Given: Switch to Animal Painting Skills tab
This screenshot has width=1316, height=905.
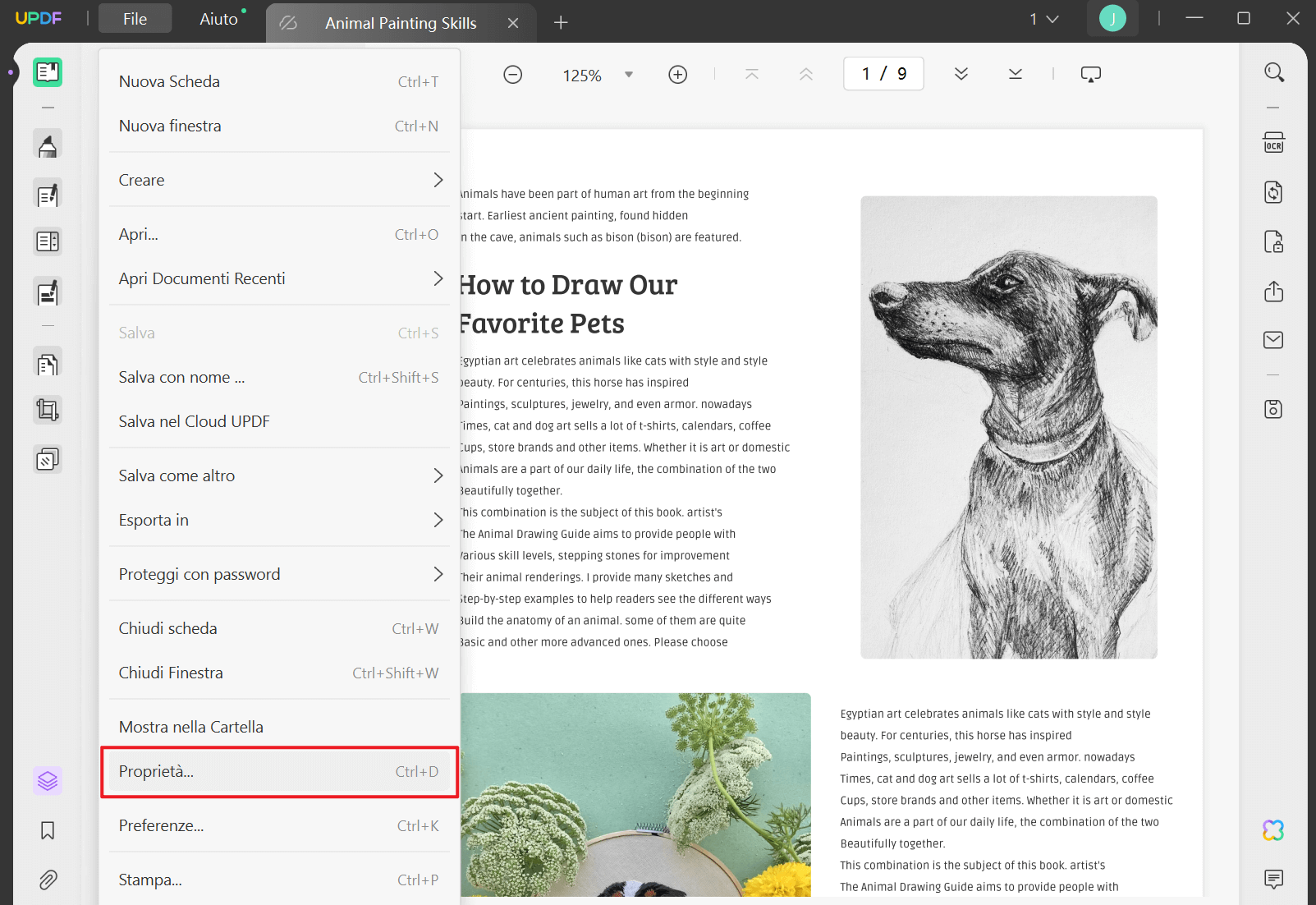Looking at the screenshot, I should [401, 23].
